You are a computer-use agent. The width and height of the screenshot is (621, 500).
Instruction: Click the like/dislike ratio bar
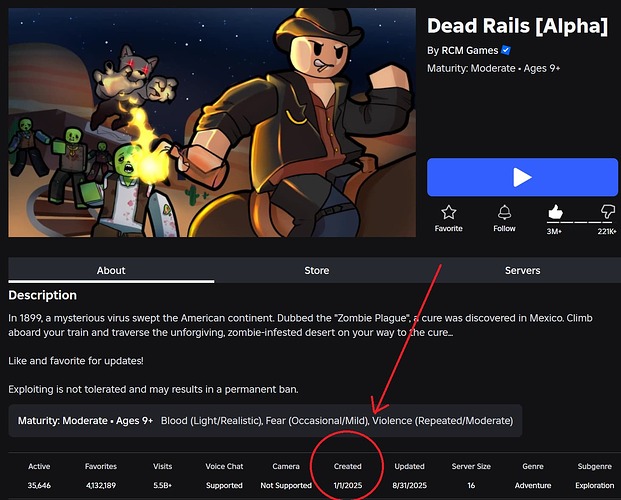click(x=581, y=223)
